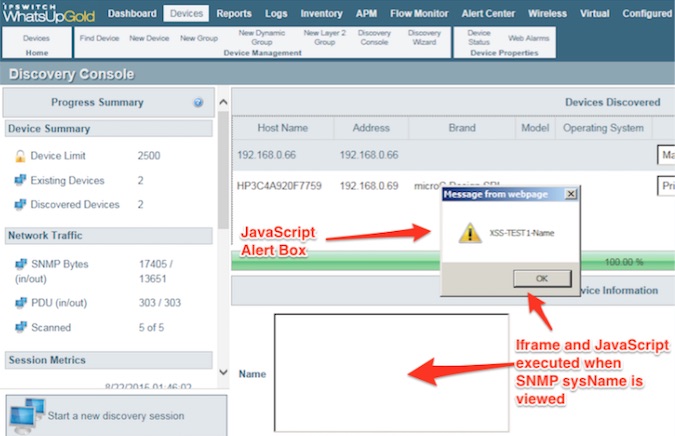Start a new discovery session
Viewport: 675px width, 436px height.
pyautogui.click(x=113, y=415)
